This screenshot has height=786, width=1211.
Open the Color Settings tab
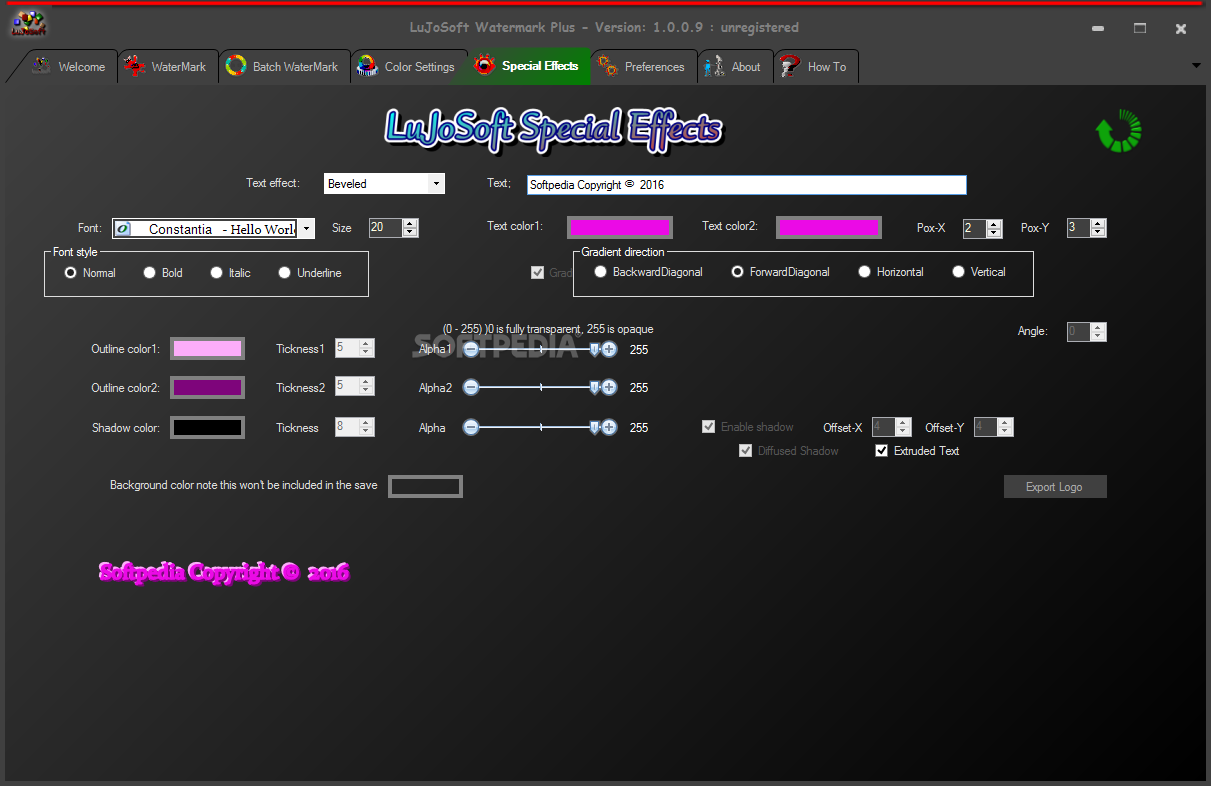409,67
